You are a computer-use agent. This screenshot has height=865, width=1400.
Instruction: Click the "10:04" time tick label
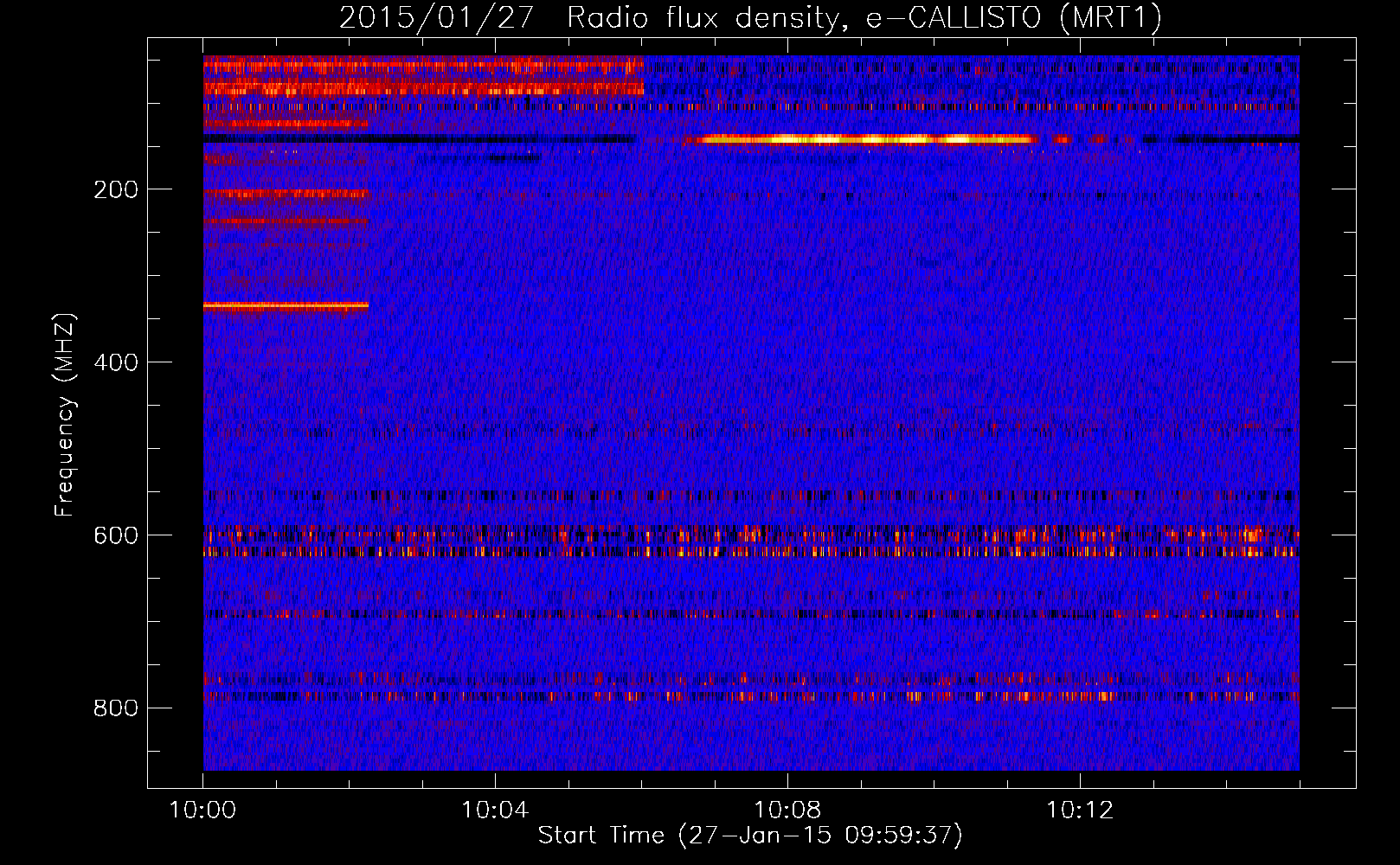click(x=495, y=810)
